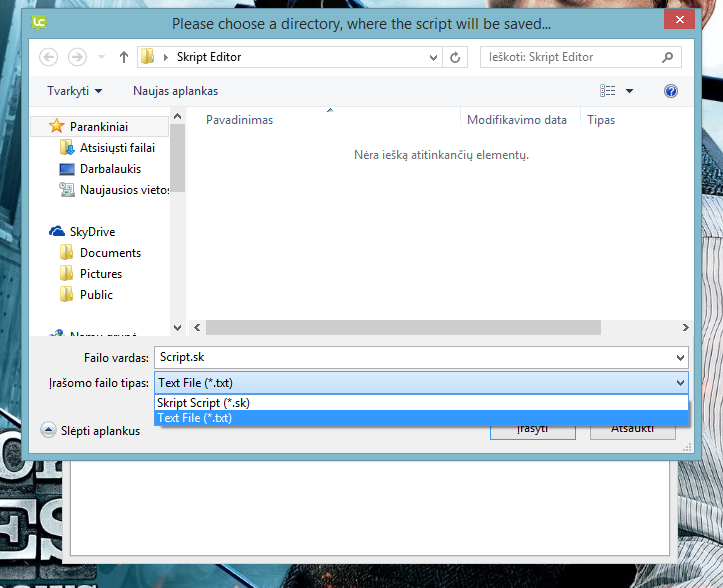The width and height of the screenshot is (723, 588).
Task: Click the search magnifier icon
Action: tap(668, 57)
